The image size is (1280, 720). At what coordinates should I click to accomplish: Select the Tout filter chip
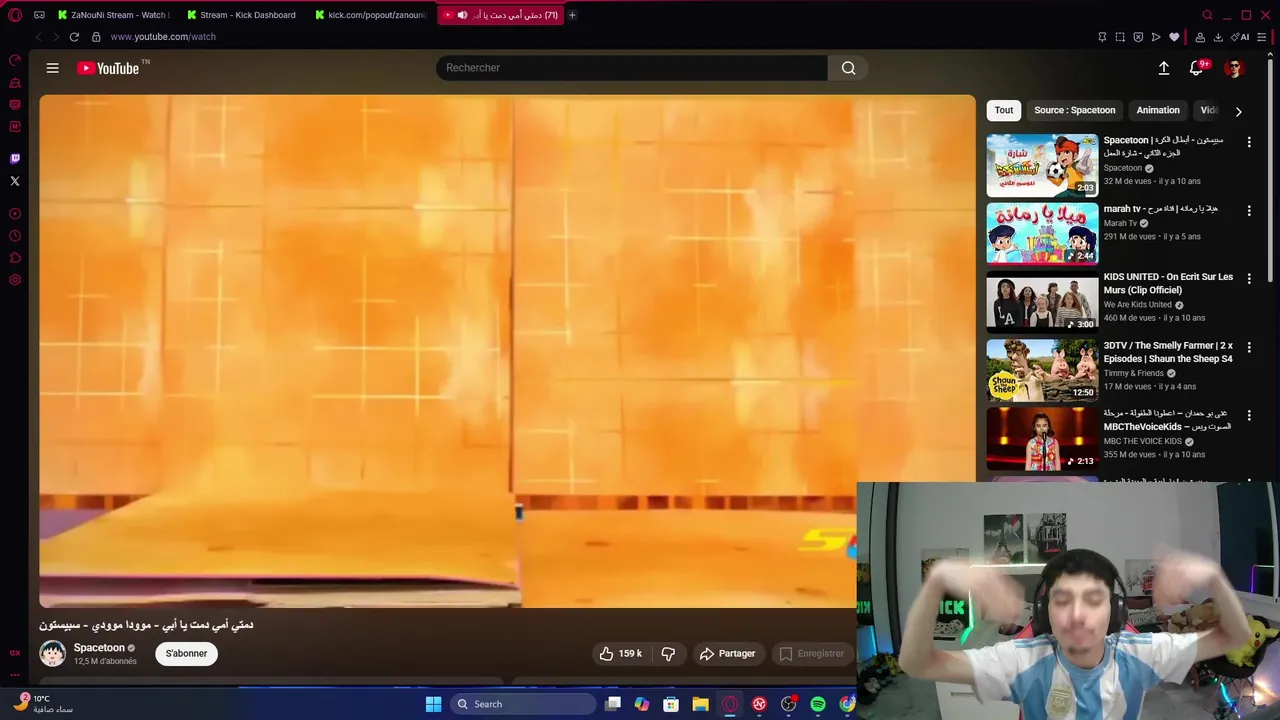pos(1004,110)
